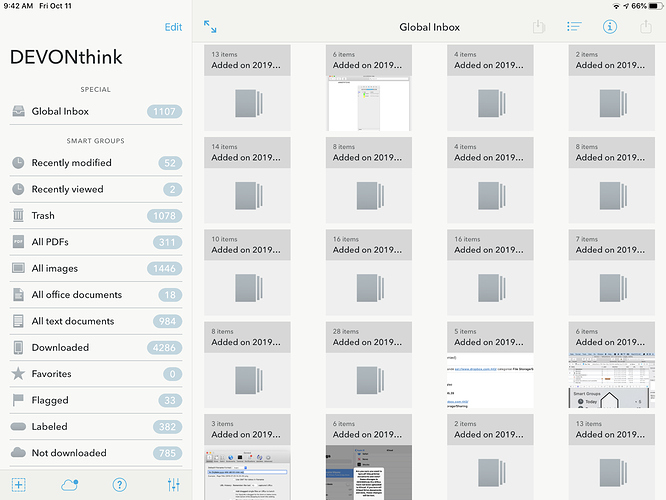Open the Downloaded smart group label
This screenshot has height=500, width=666.
[60, 347]
